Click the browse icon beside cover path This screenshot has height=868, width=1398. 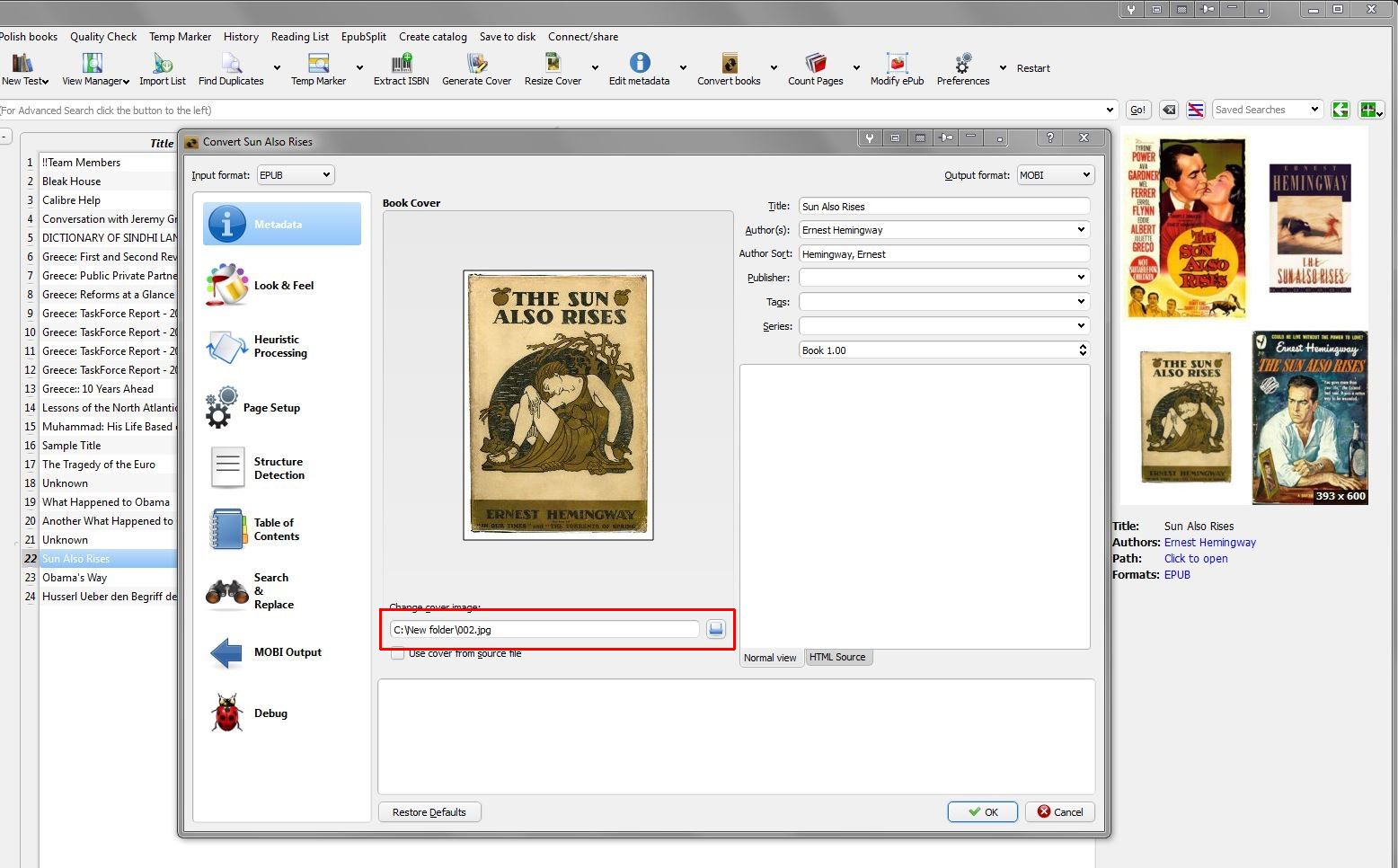(x=715, y=629)
